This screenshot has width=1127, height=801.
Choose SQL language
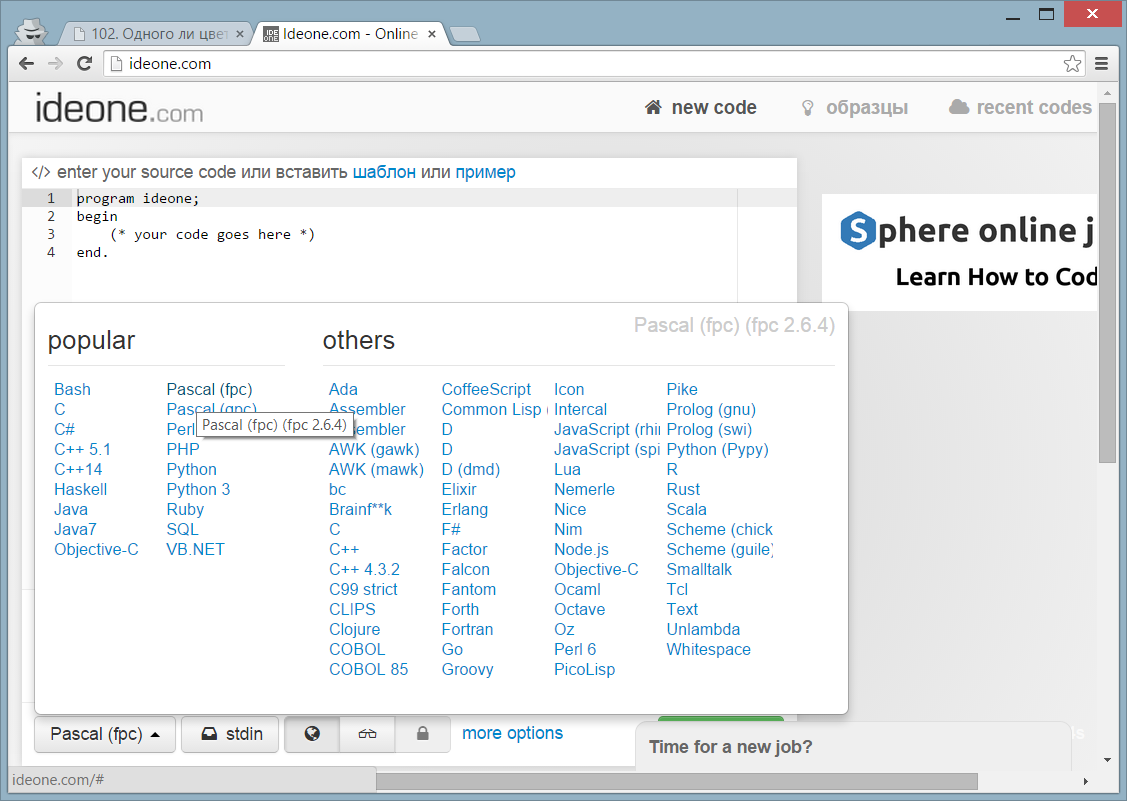tap(183, 529)
